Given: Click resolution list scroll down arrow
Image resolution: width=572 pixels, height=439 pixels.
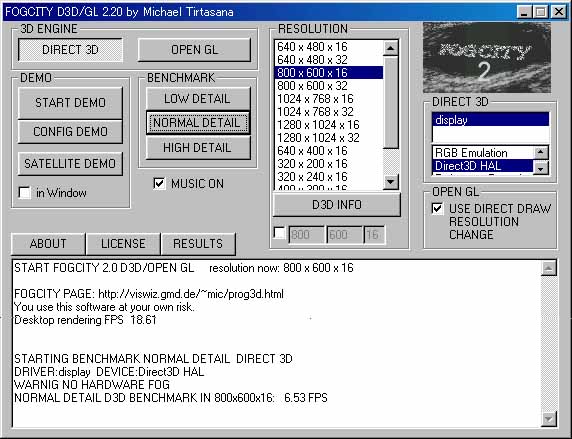Looking at the screenshot, I should click(391, 182).
